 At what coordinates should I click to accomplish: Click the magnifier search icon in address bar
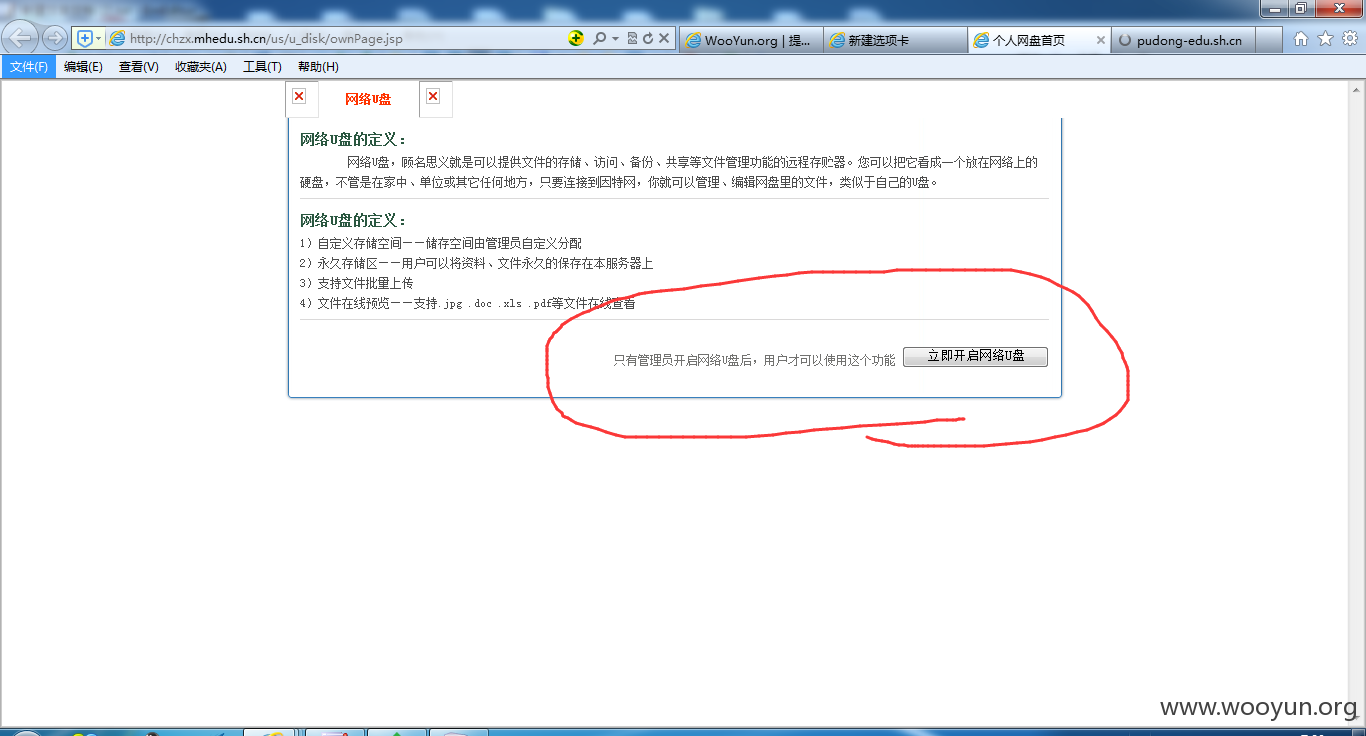point(599,39)
